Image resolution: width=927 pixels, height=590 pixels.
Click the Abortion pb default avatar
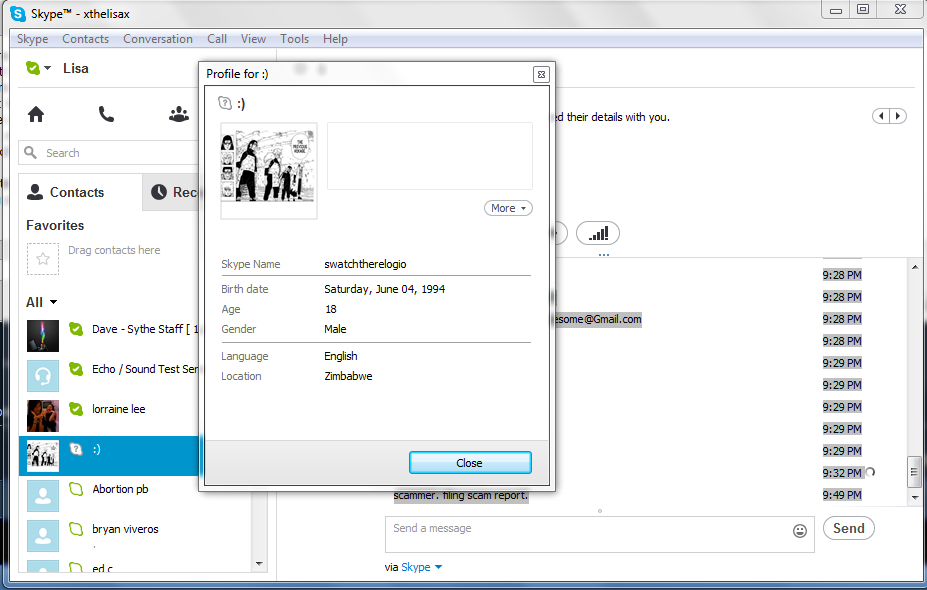(43, 495)
